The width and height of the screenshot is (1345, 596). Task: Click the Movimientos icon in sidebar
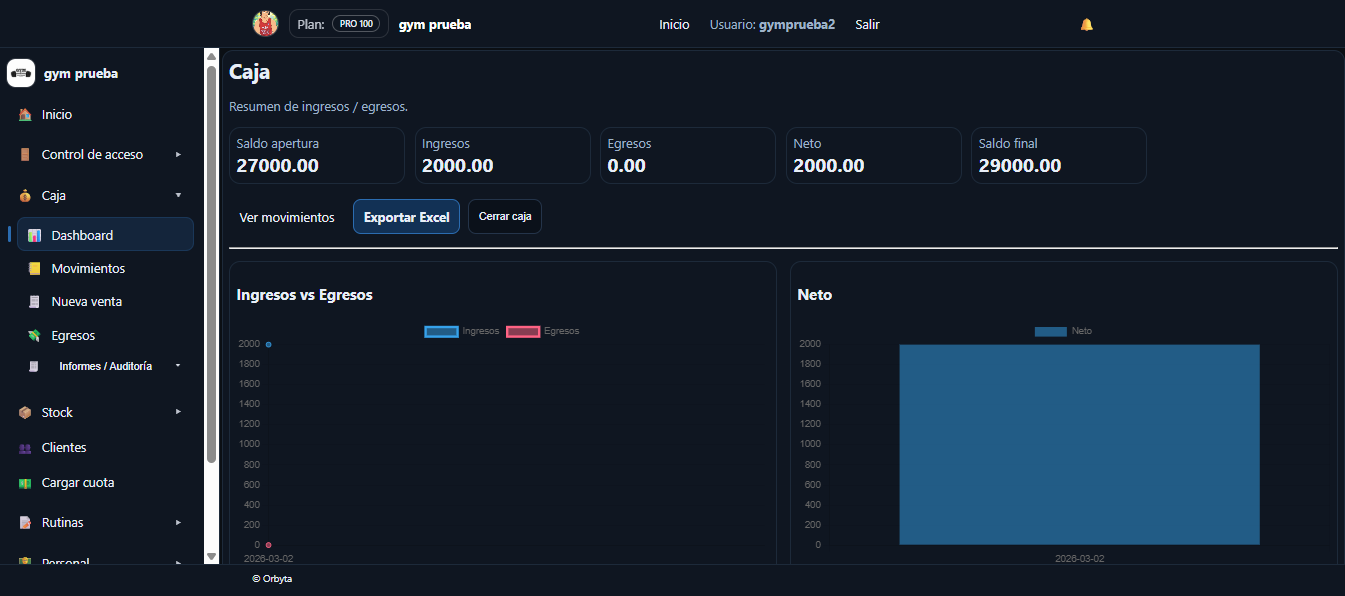[36, 267]
